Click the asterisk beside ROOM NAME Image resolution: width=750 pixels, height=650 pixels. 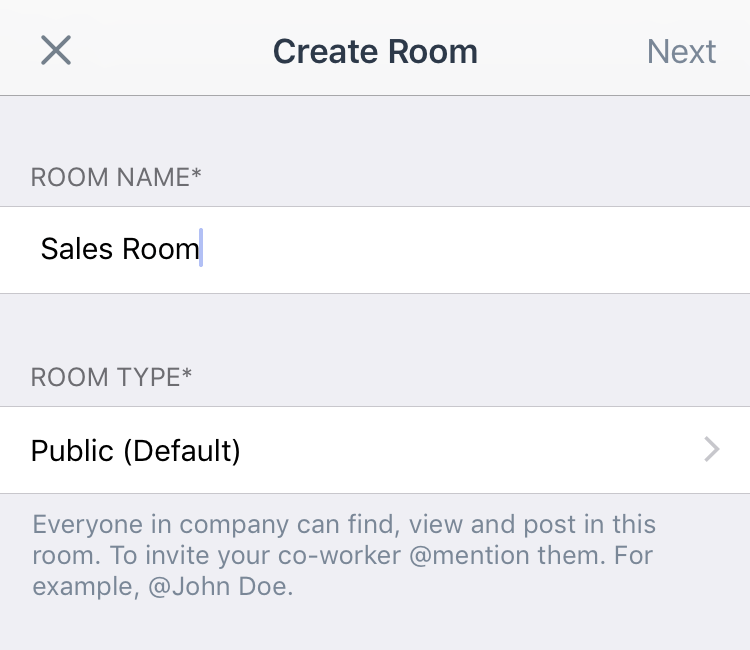point(196,173)
